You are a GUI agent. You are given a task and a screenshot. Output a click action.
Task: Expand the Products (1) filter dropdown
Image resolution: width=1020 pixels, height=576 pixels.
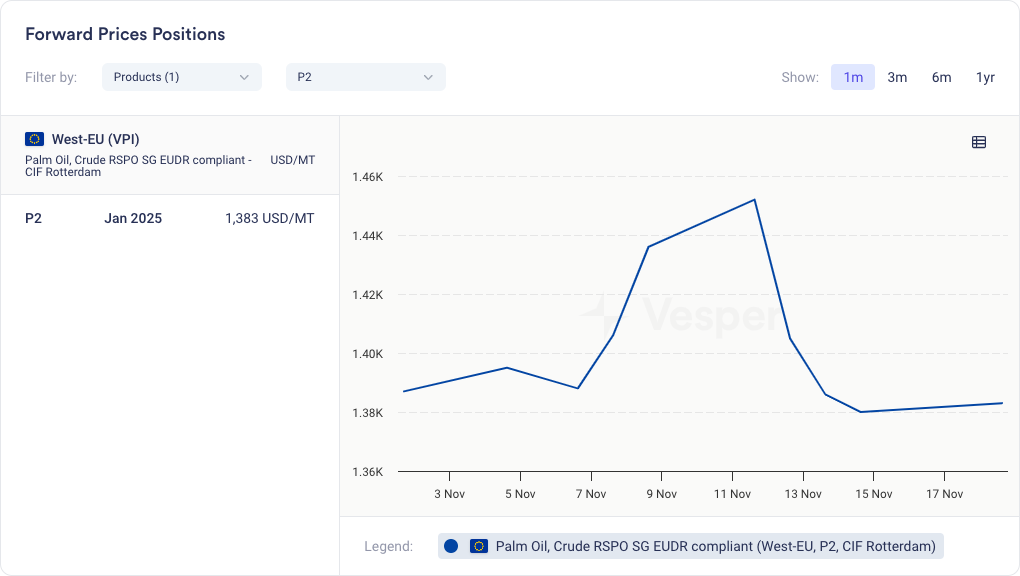181,77
